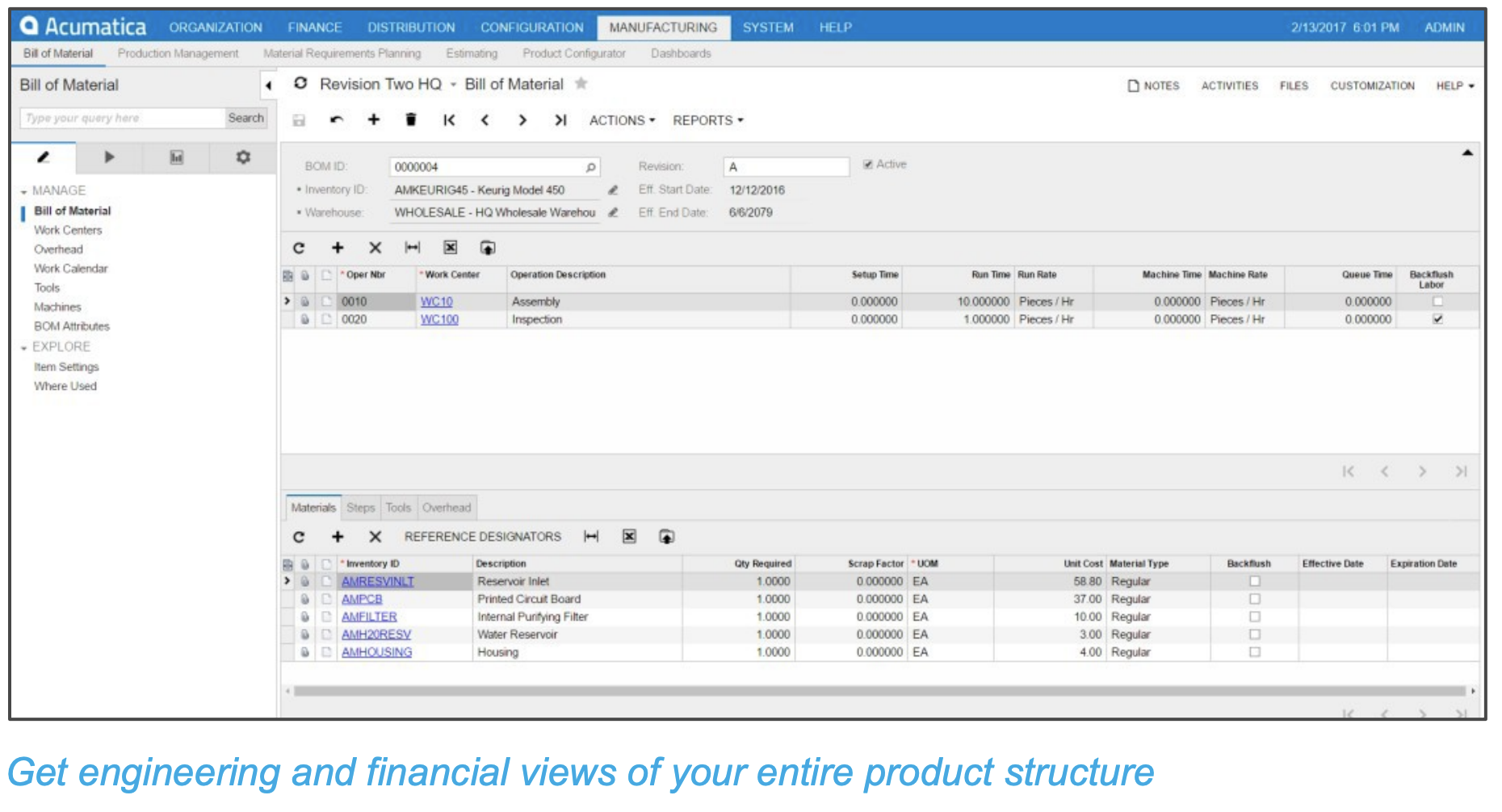Toggle Backflush for Housing
The height and width of the screenshot is (812, 1502).
tap(1254, 652)
